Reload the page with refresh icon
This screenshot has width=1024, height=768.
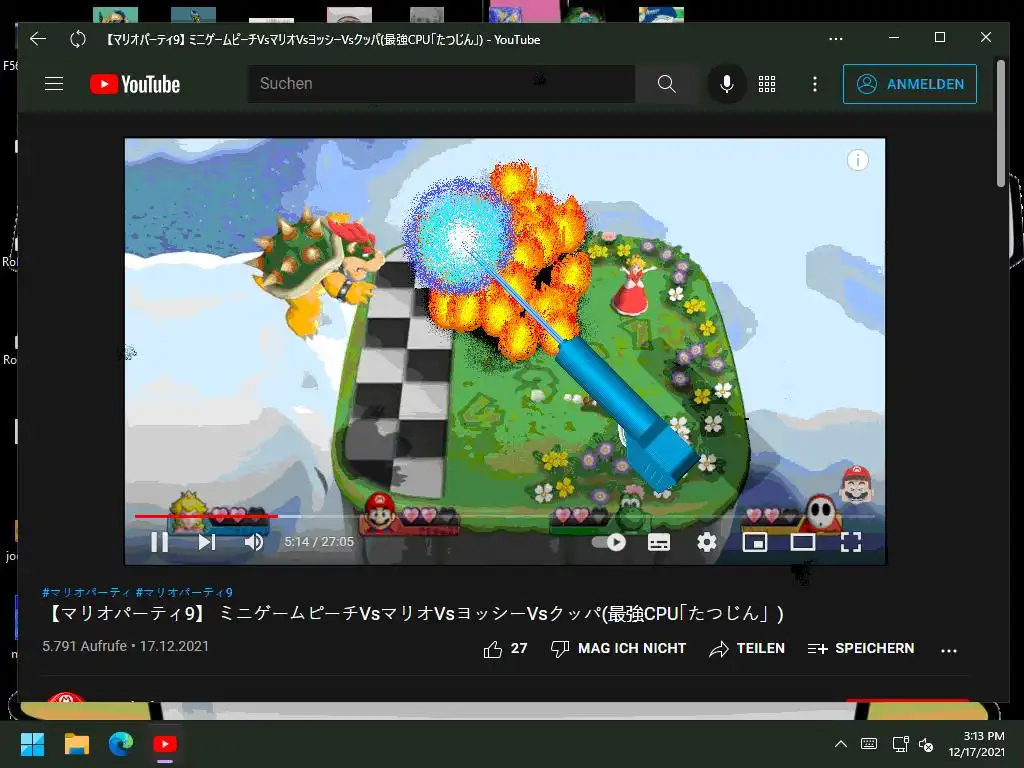tap(78, 39)
